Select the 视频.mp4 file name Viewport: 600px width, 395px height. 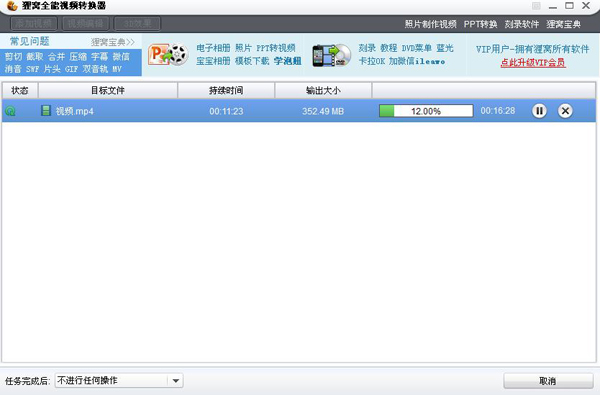[x=75, y=111]
